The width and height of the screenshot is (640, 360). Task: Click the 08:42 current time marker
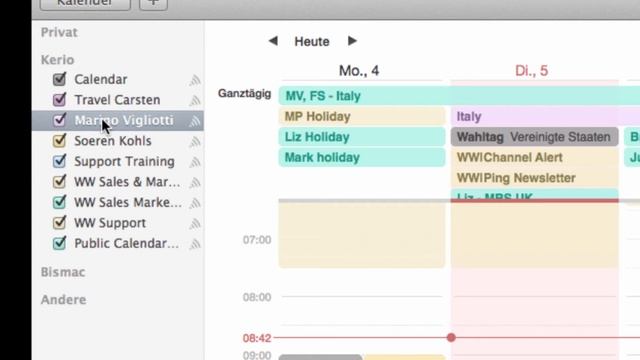[x=257, y=338]
